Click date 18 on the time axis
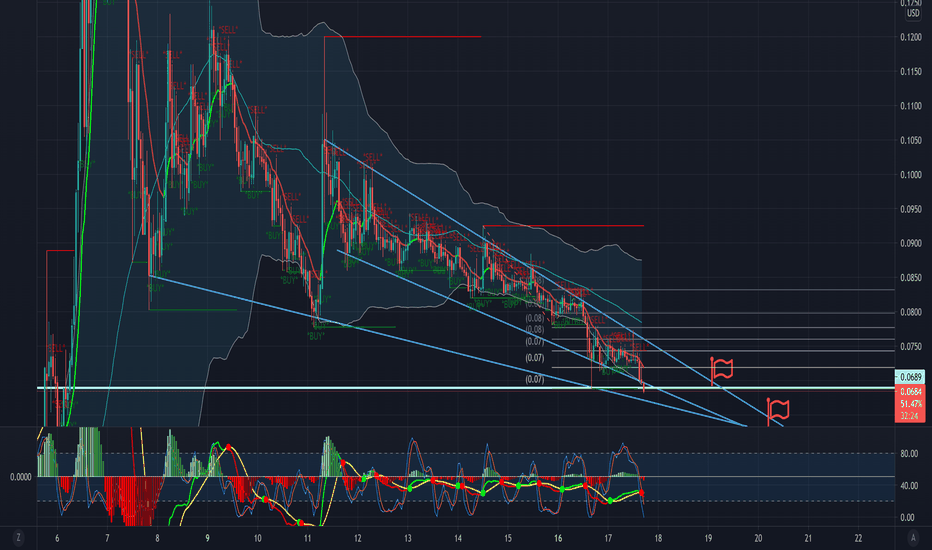This screenshot has height=550, width=932. point(658,538)
